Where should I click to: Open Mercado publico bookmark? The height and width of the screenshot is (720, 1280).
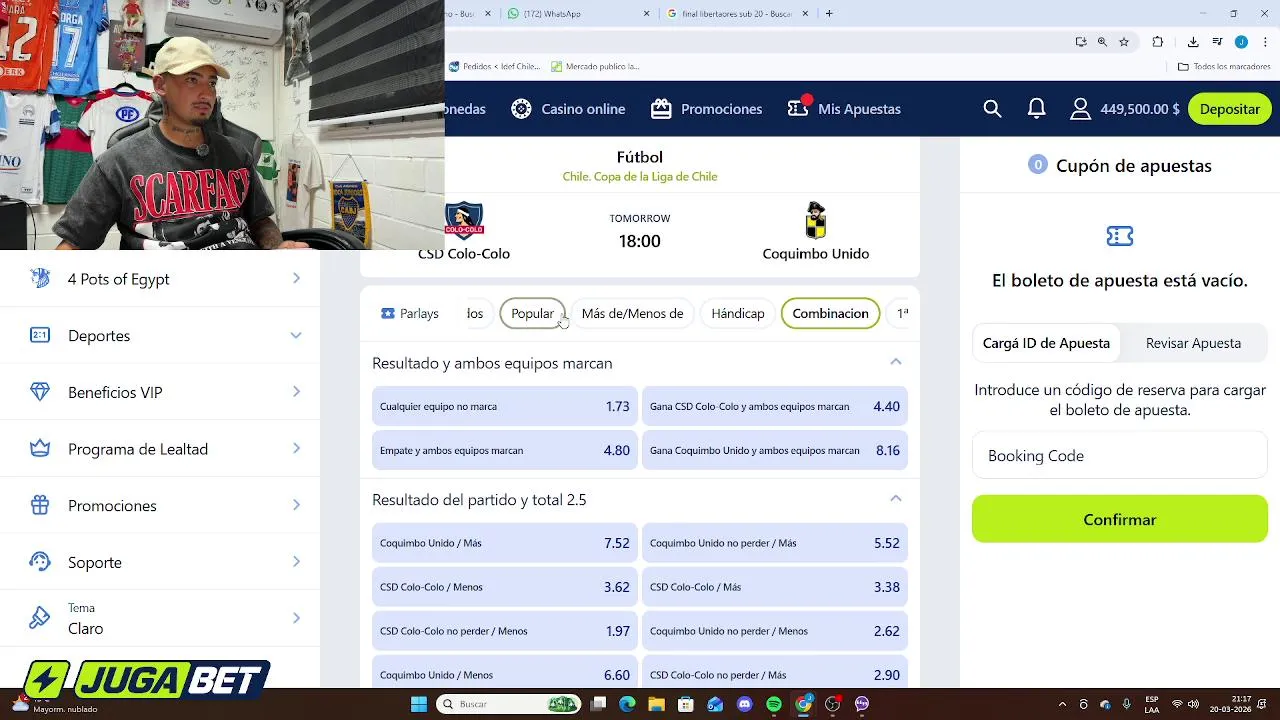point(595,66)
